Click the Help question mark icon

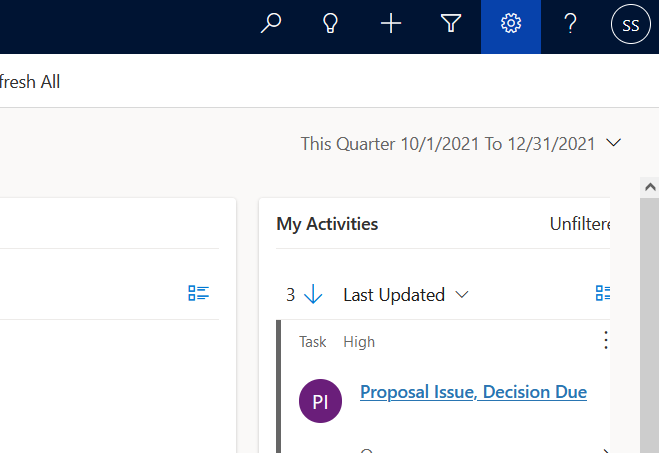pyautogui.click(x=571, y=25)
